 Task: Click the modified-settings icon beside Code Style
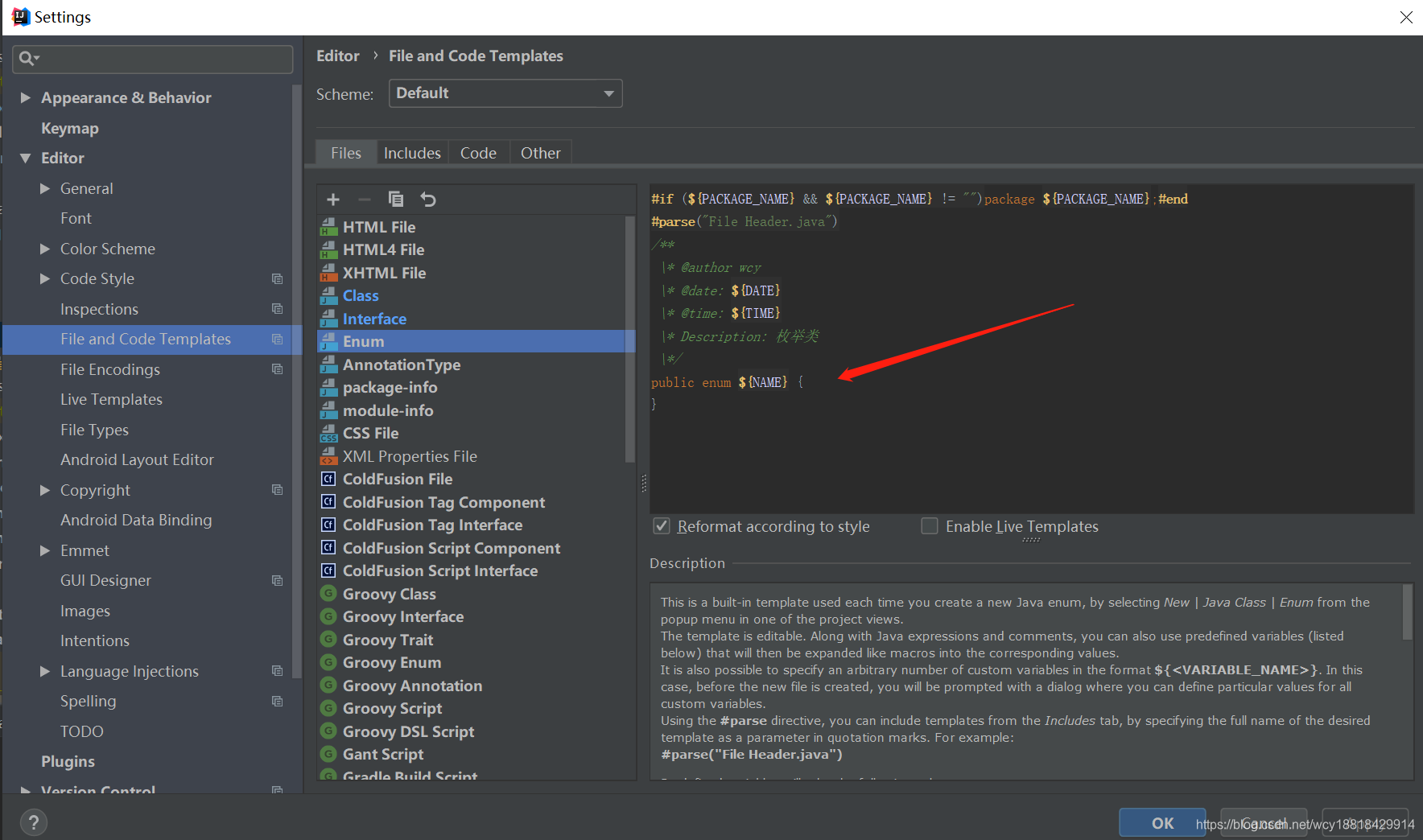tap(278, 278)
